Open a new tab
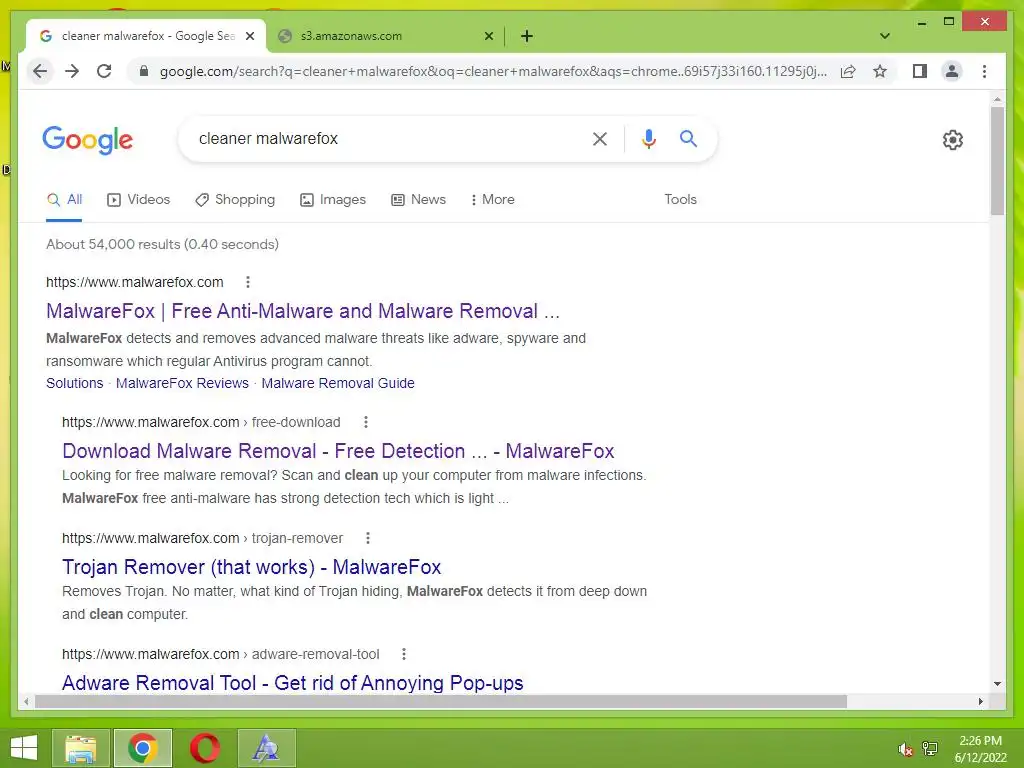Viewport: 1024px width, 768px height. pos(527,36)
